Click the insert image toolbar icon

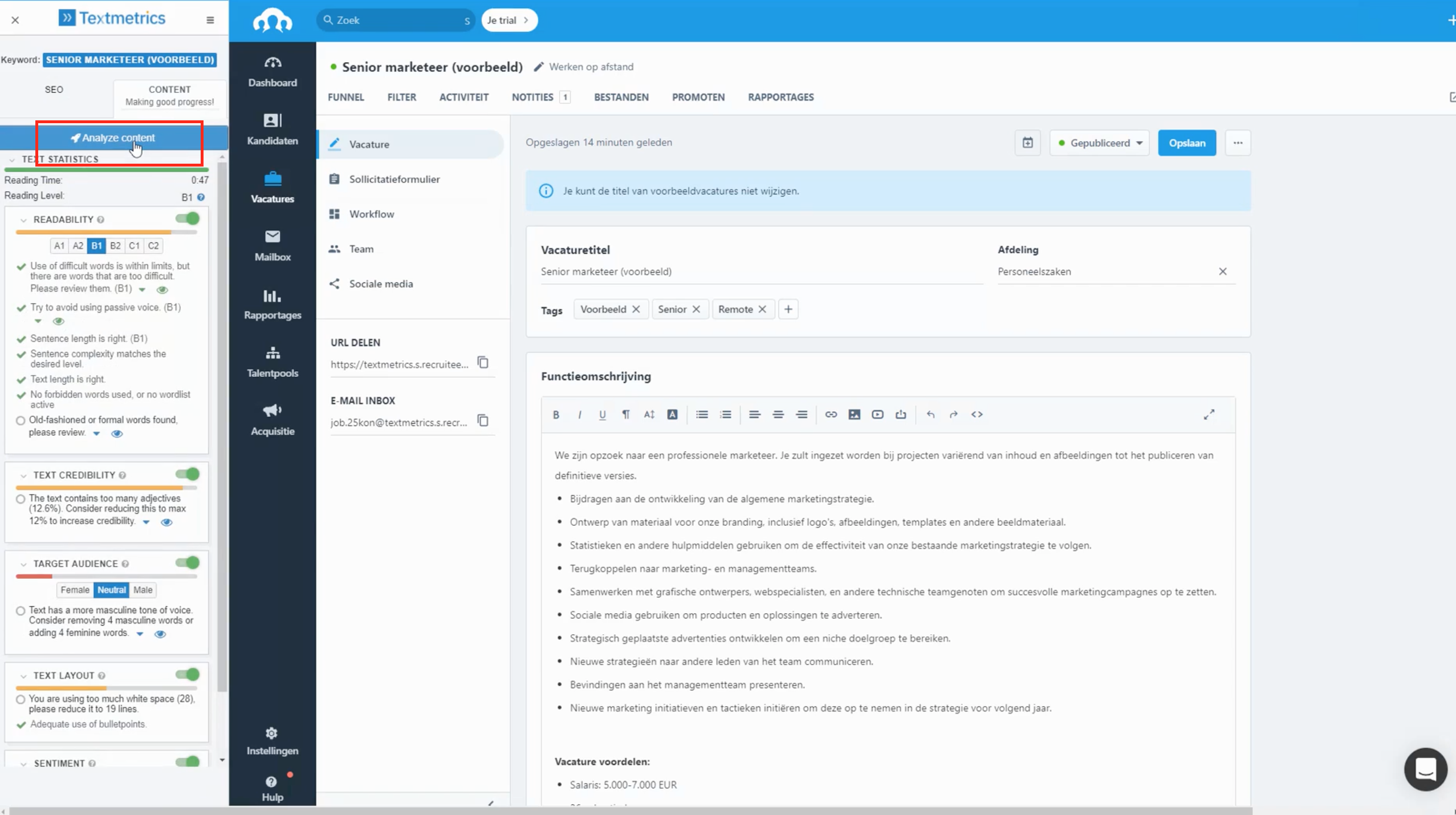[x=854, y=415]
